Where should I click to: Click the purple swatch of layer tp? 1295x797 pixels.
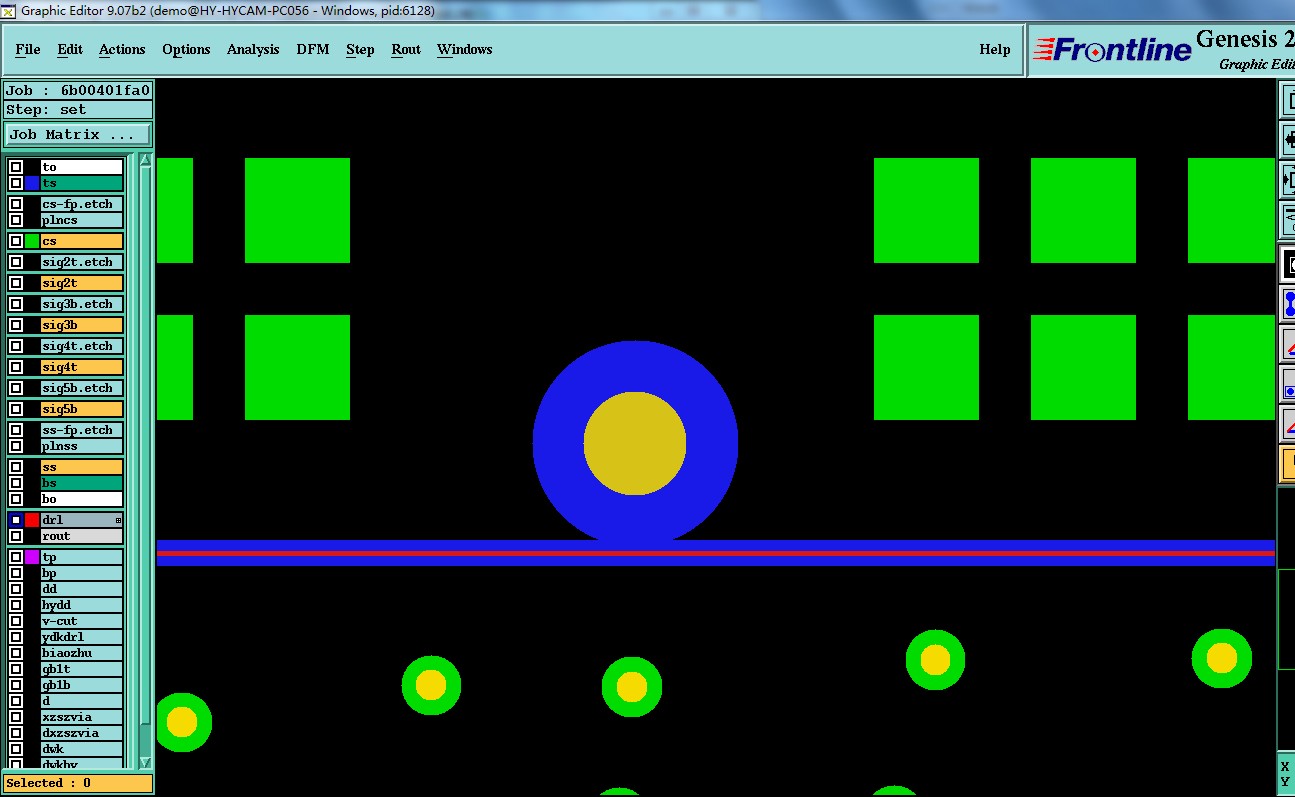pyautogui.click(x=32, y=557)
